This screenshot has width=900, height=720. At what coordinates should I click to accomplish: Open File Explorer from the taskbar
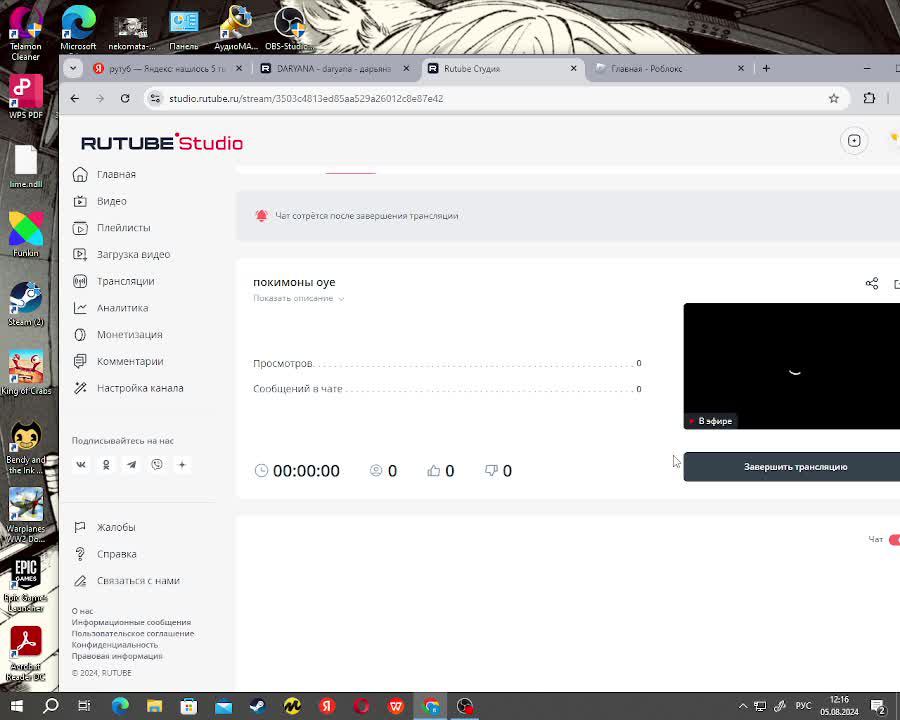[154, 706]
